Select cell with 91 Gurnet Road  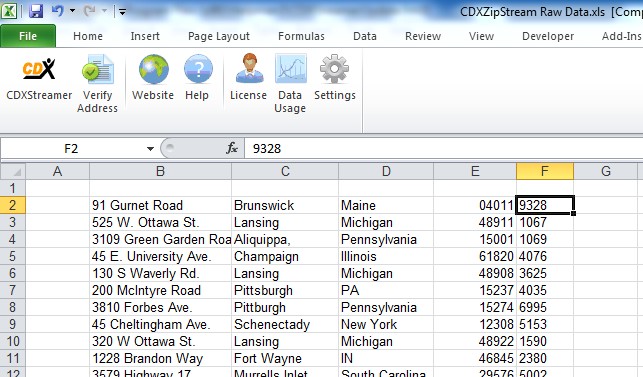160,205
